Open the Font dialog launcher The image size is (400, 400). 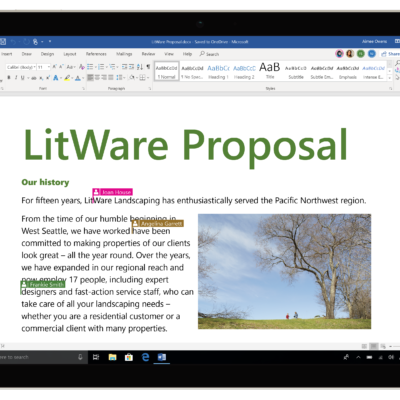83,88
